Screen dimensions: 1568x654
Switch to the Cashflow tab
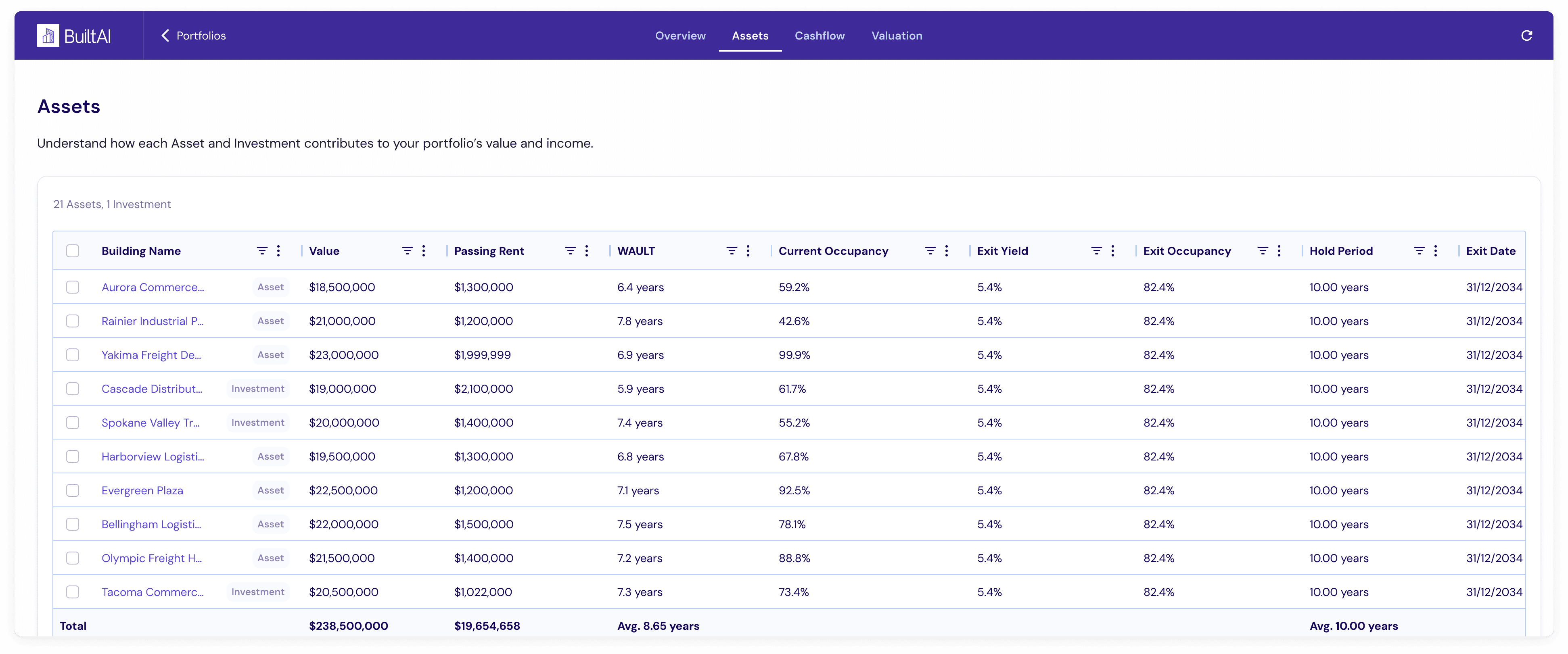819,36
